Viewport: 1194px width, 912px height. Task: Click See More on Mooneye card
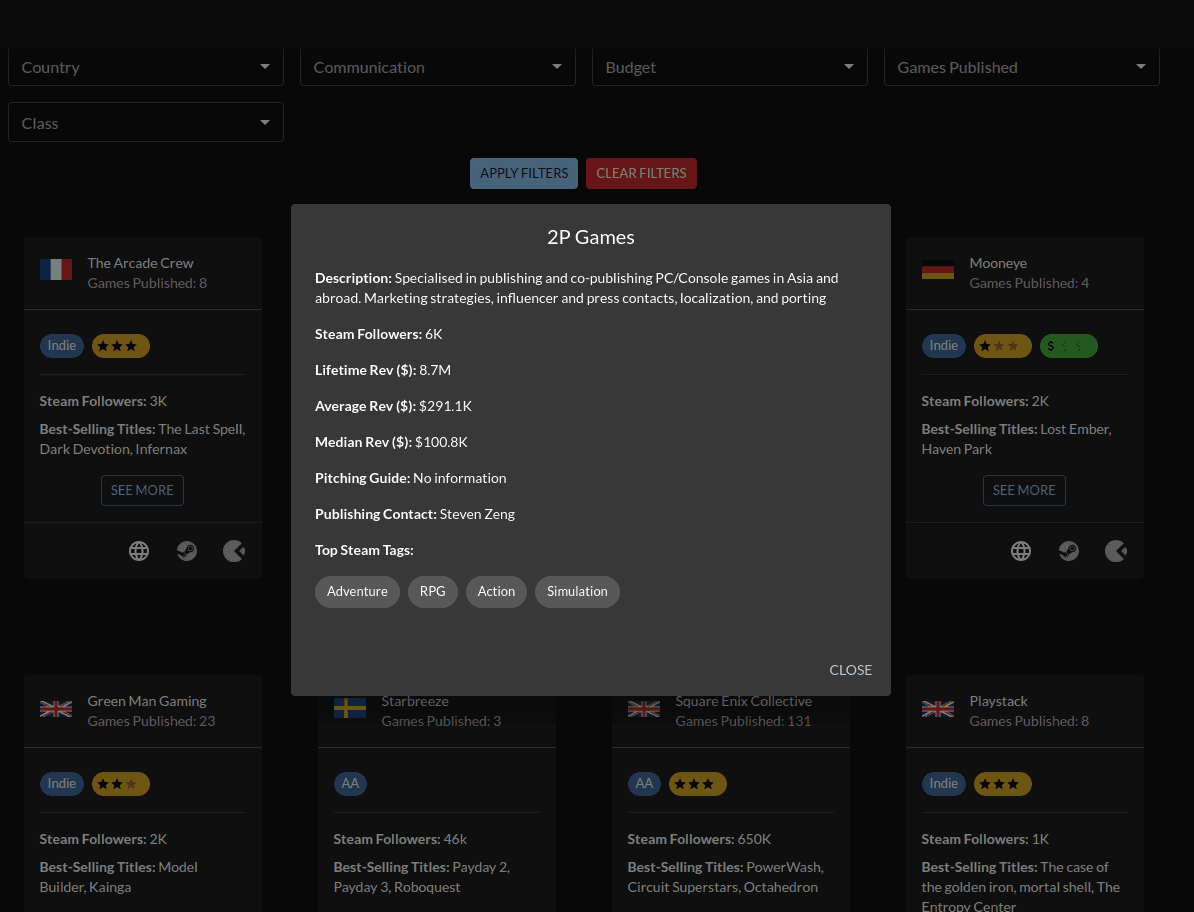coord(1024,490)
